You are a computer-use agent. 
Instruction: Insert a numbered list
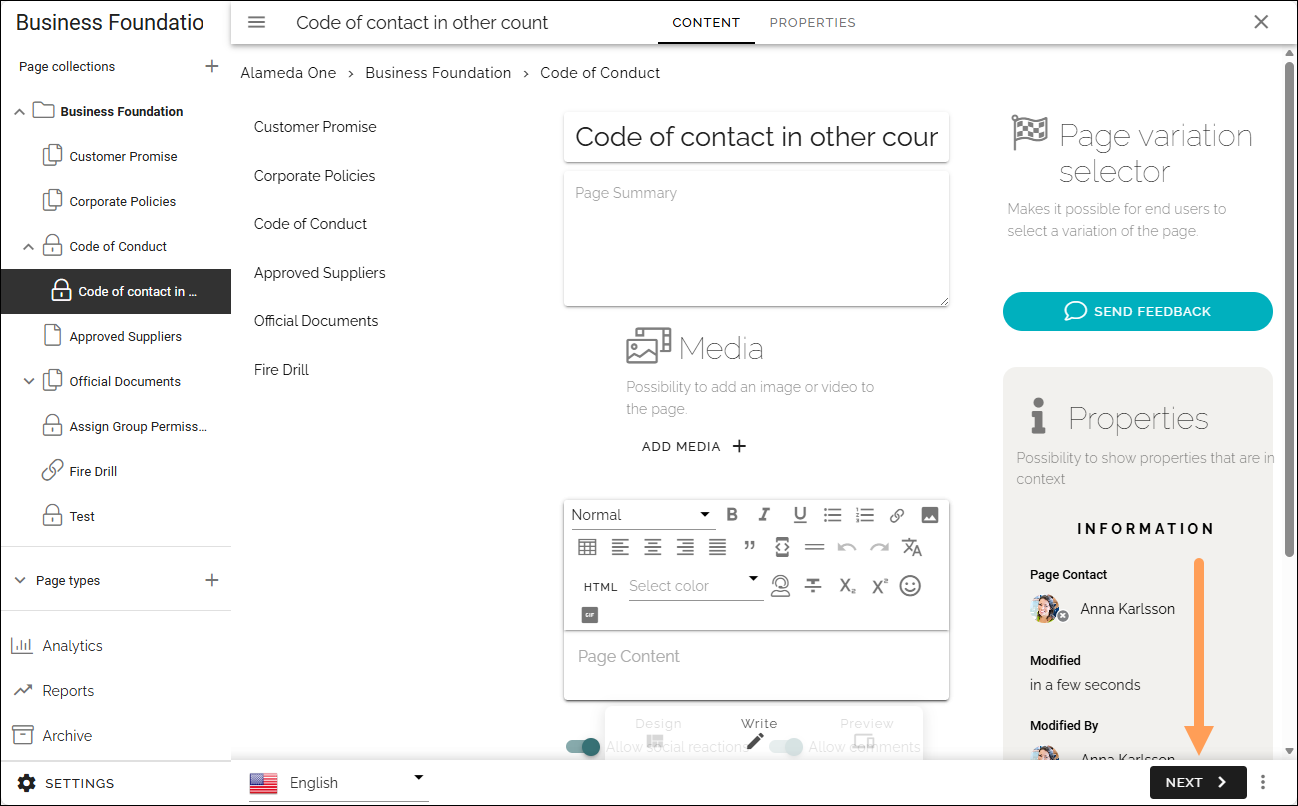coord(865,515)
